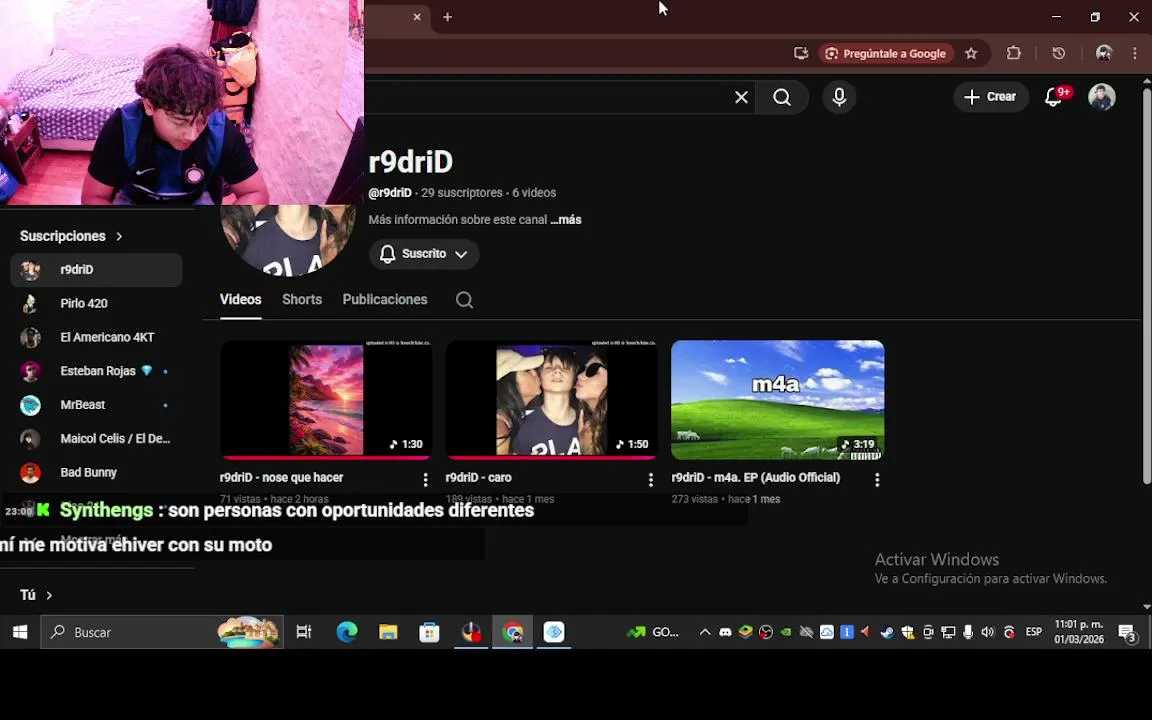This screenshot has height=720, width=1152.
Task: Click the NVIDIA tray icon
Action: pos(786,632)
